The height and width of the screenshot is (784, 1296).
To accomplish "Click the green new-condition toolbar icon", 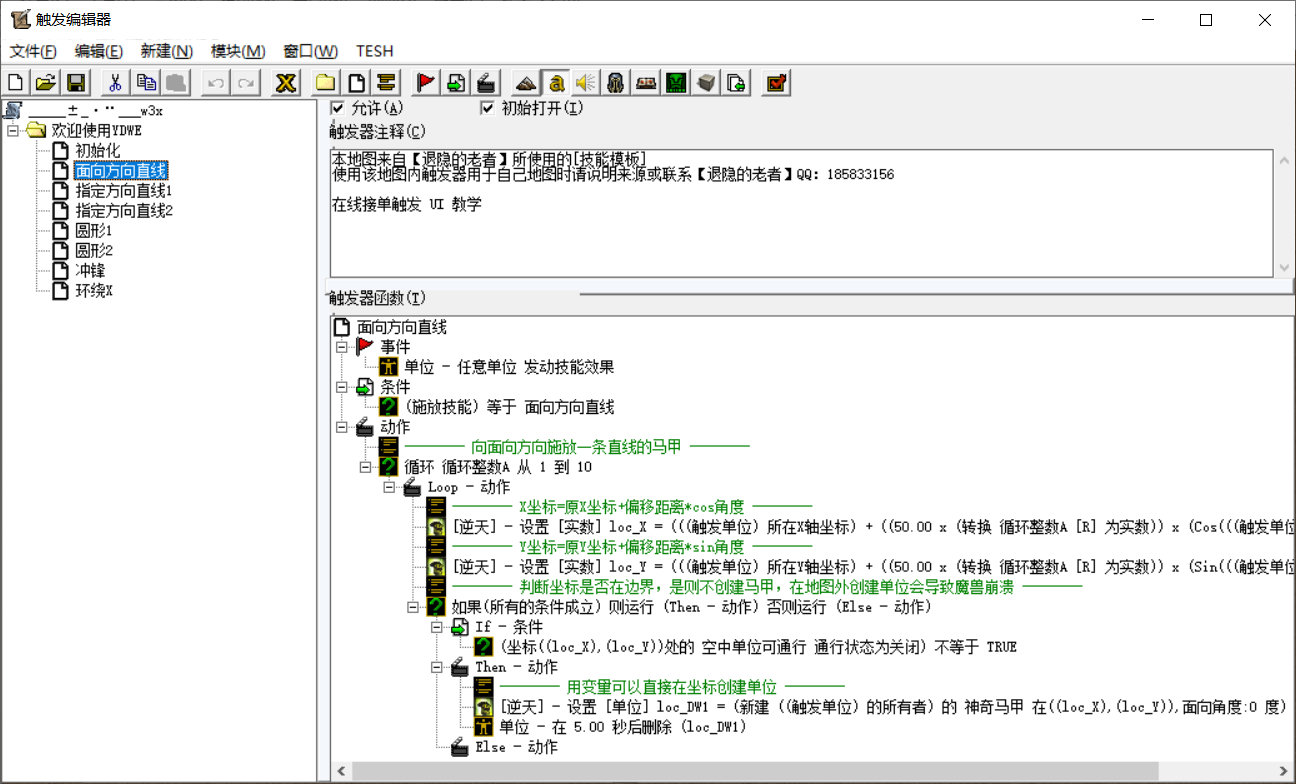I will pyautogui.click(x=454, y=82).
